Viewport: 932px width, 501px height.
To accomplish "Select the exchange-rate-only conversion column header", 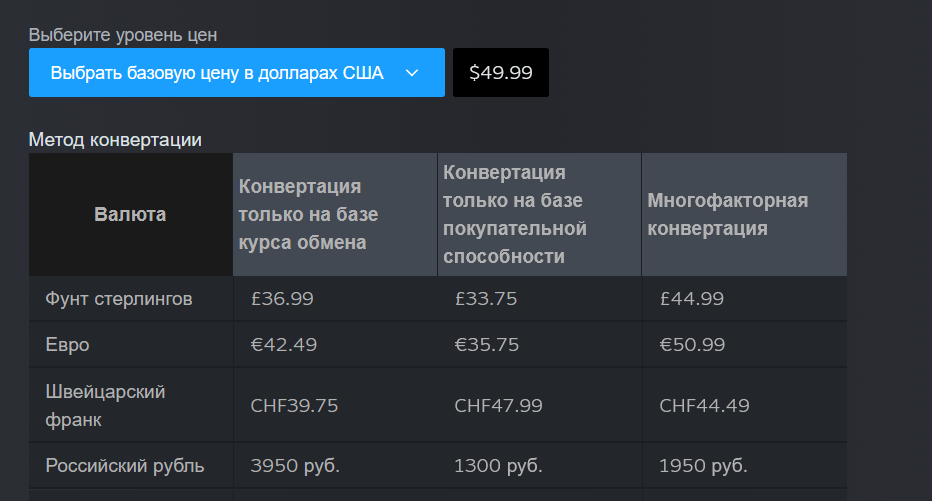I will pyautogui.click(x=334, y=214).
